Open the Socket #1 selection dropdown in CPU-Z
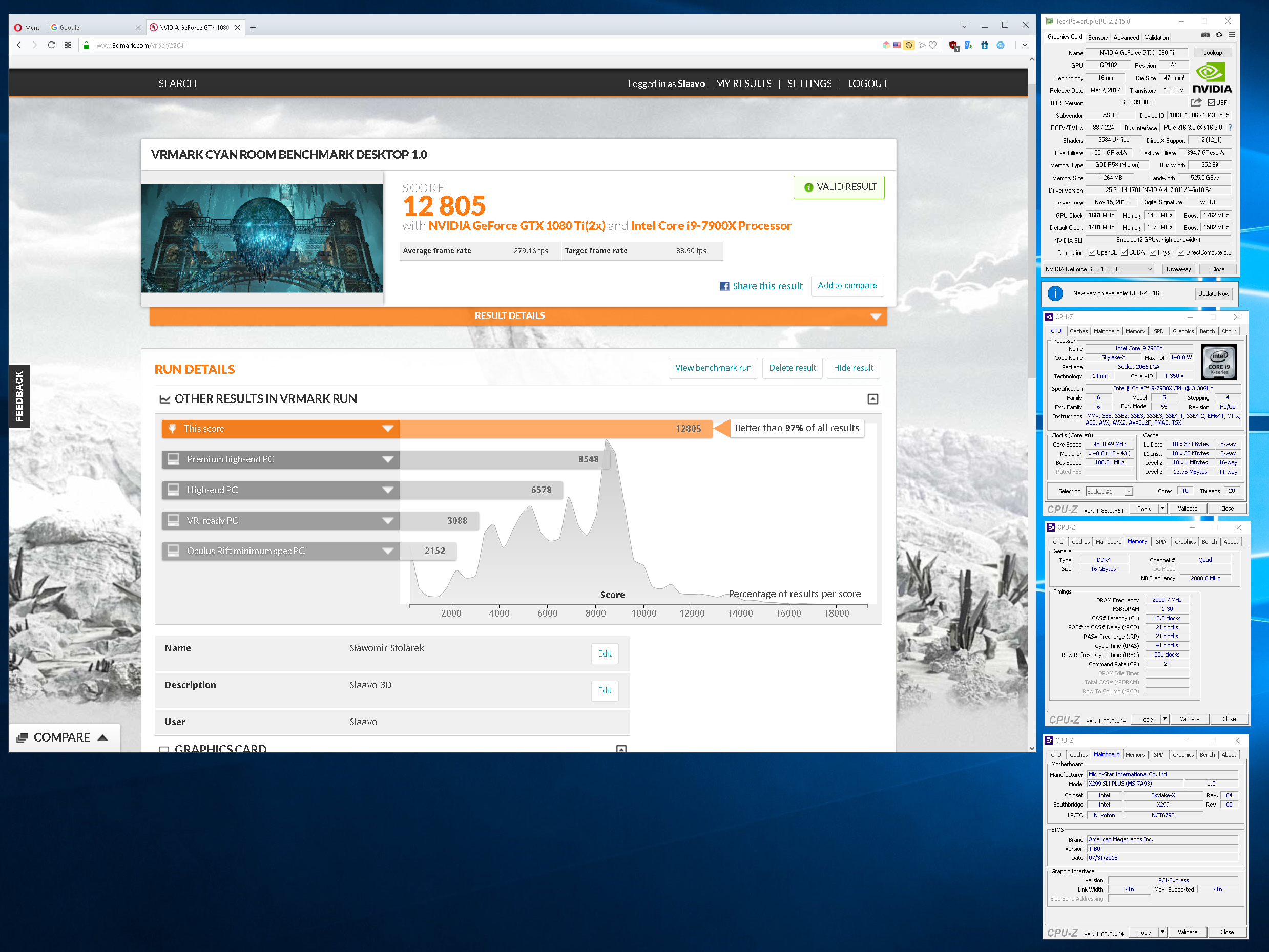This screenshot has width=1269, height=952. (x=1109, y=492)
